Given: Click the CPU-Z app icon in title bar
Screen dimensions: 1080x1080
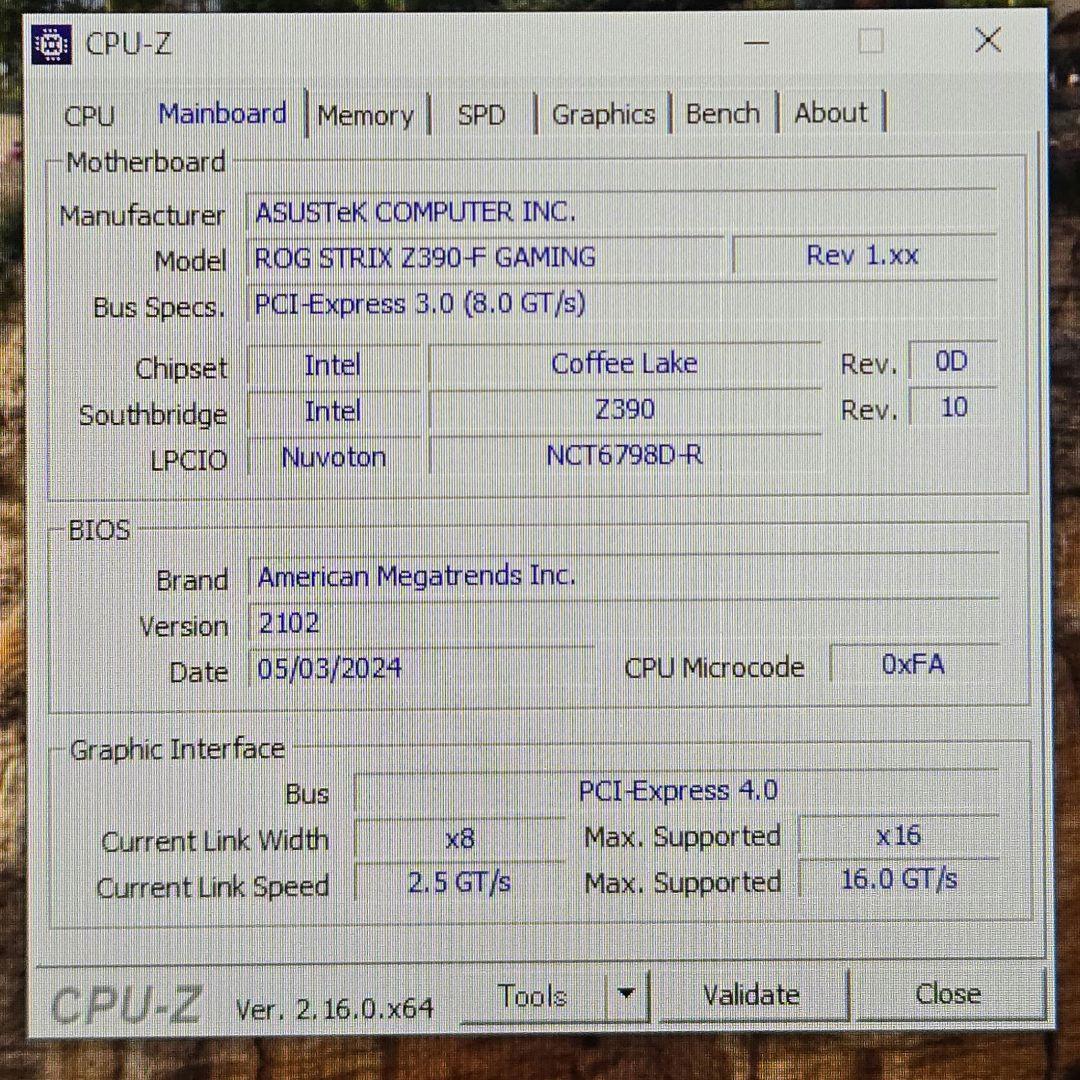Looking at the screenshot, I should tap(52, 45).
